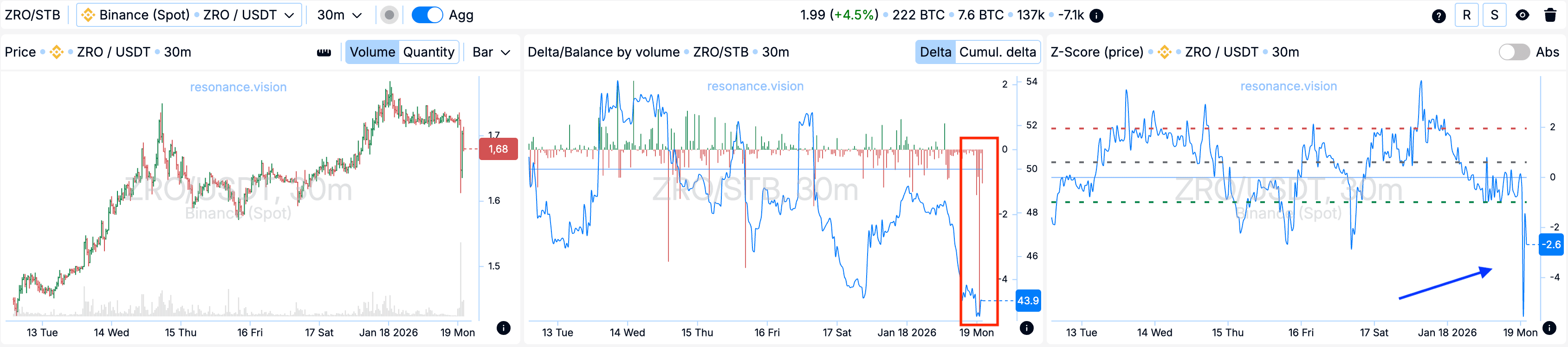The width and height of the screenshot is (1568, 347).
Task: Open the Binance (Spot) ZRO / USDT dropdown
Action: click(x=189, y=15)
